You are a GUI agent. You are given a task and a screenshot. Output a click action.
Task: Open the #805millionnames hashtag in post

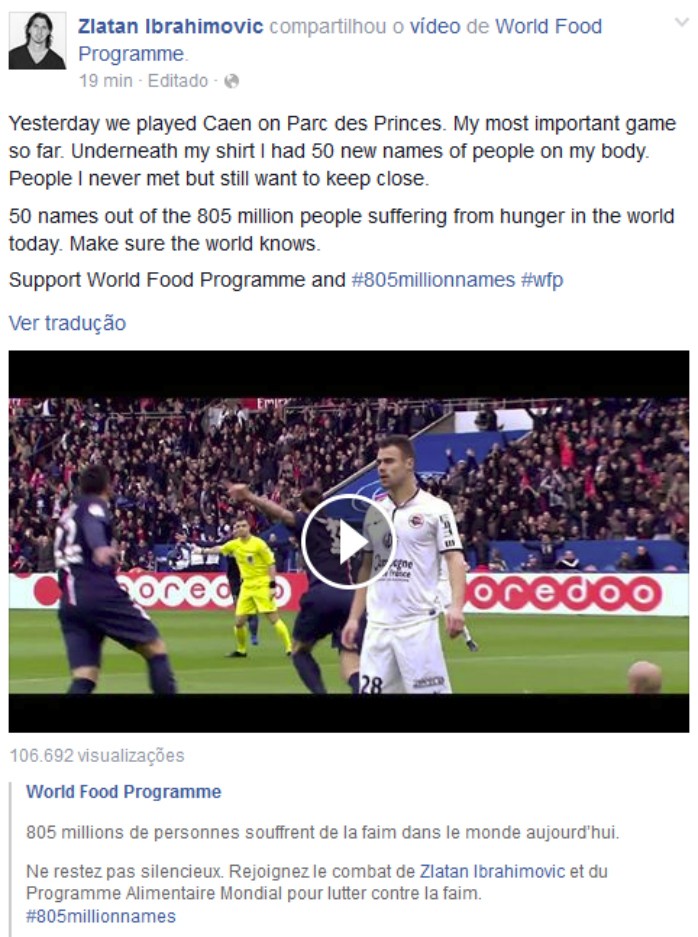tap(433, 280)
